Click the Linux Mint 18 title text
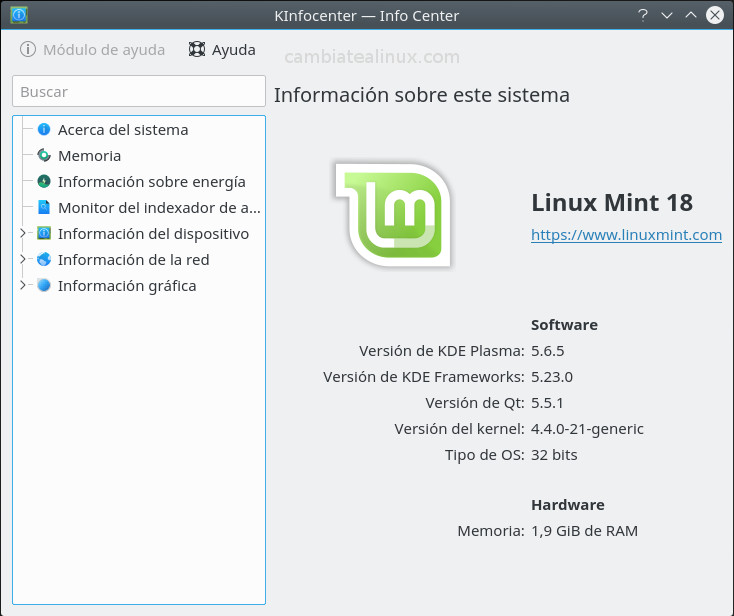Screen dimensions: 734x616 (612, 203)
